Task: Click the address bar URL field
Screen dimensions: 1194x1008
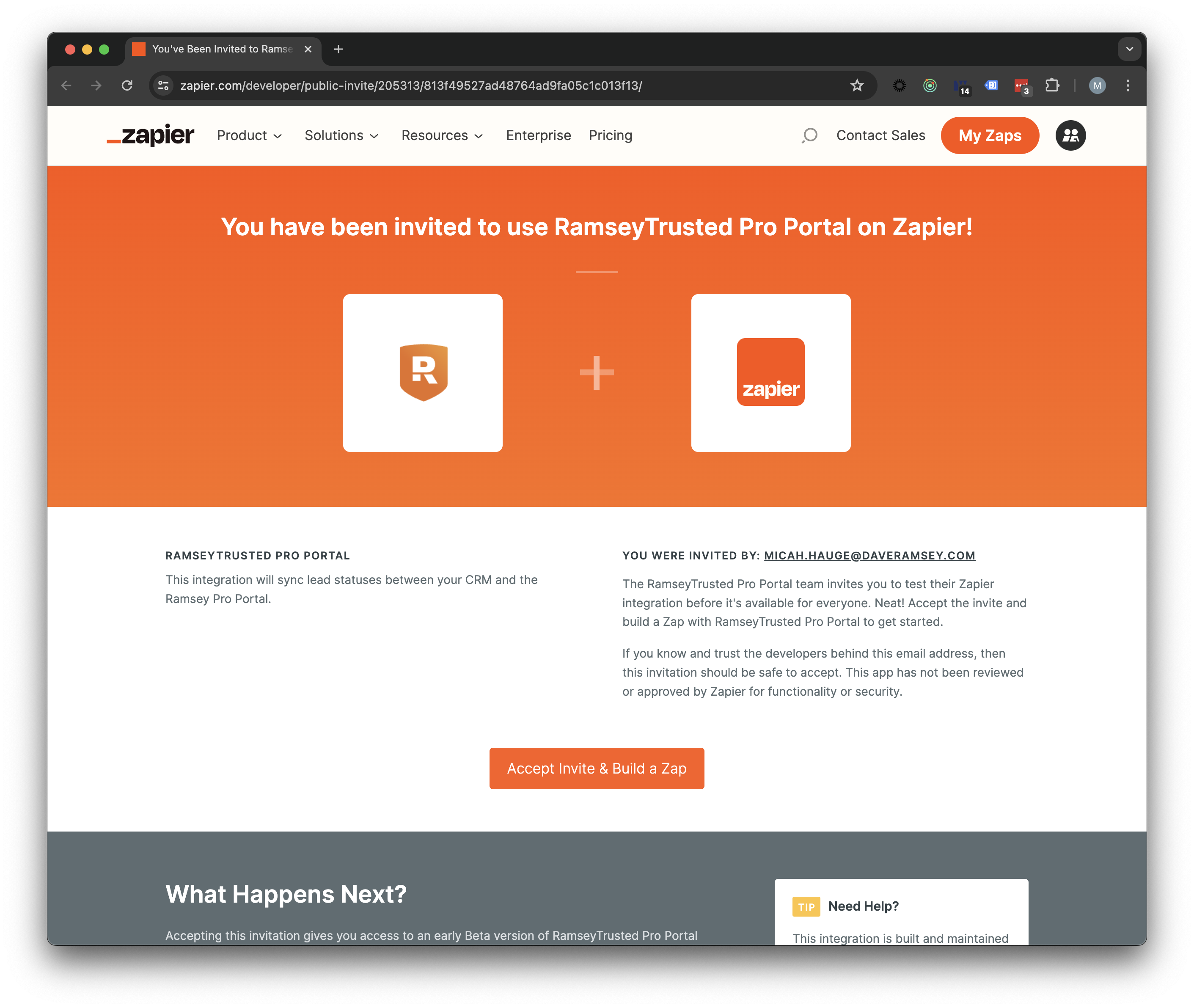Action: (503, 86)
